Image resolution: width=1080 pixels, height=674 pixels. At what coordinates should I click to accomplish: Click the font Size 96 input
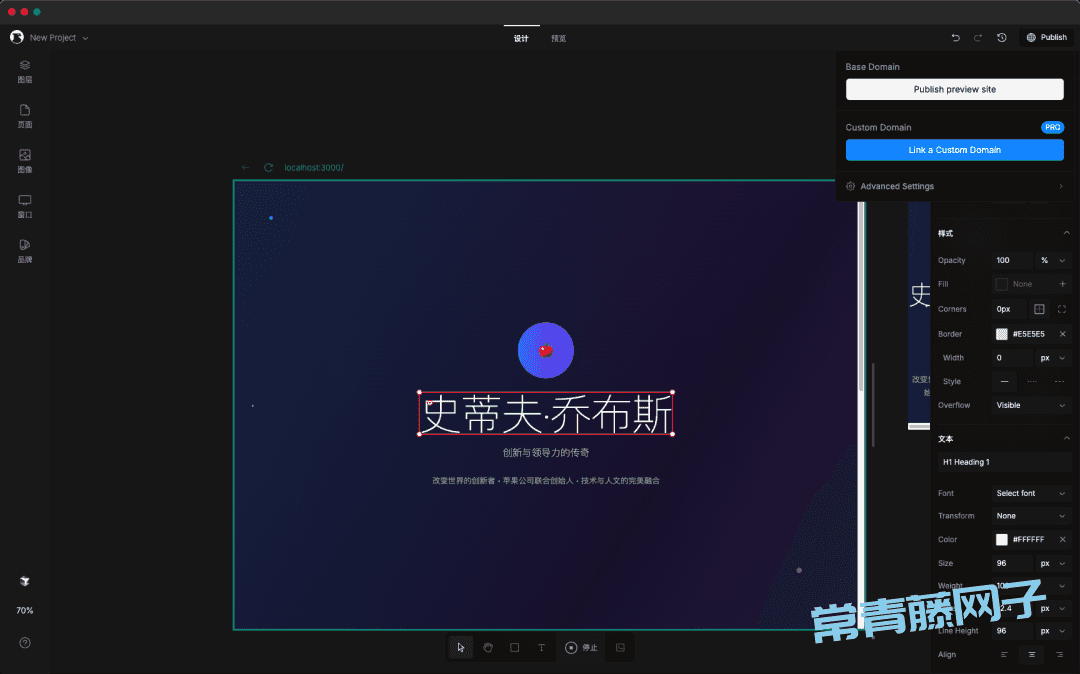(x=1012, y=563)
